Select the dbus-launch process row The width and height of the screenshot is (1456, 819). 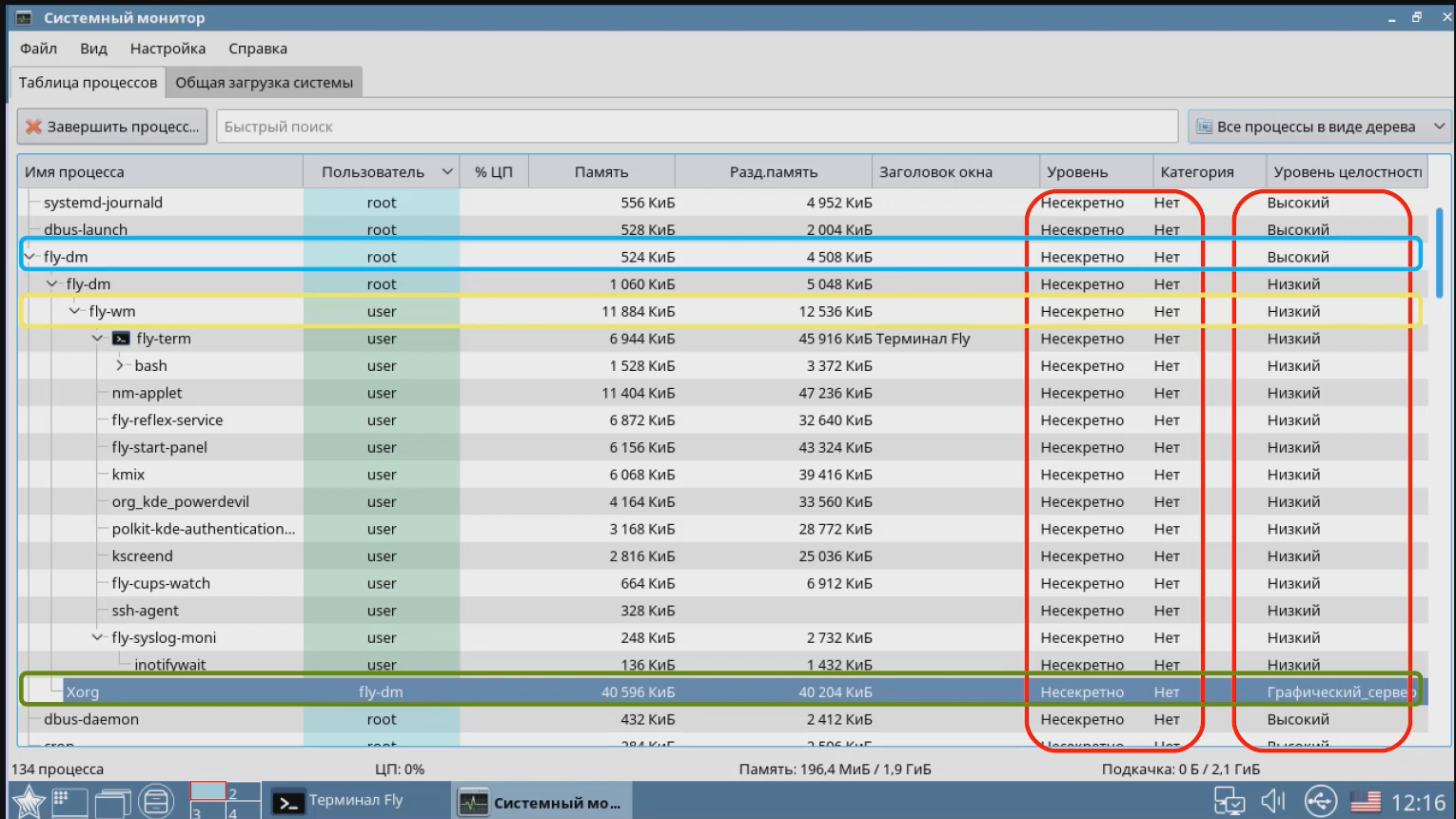pyautogui.click(x=723, y=229)
